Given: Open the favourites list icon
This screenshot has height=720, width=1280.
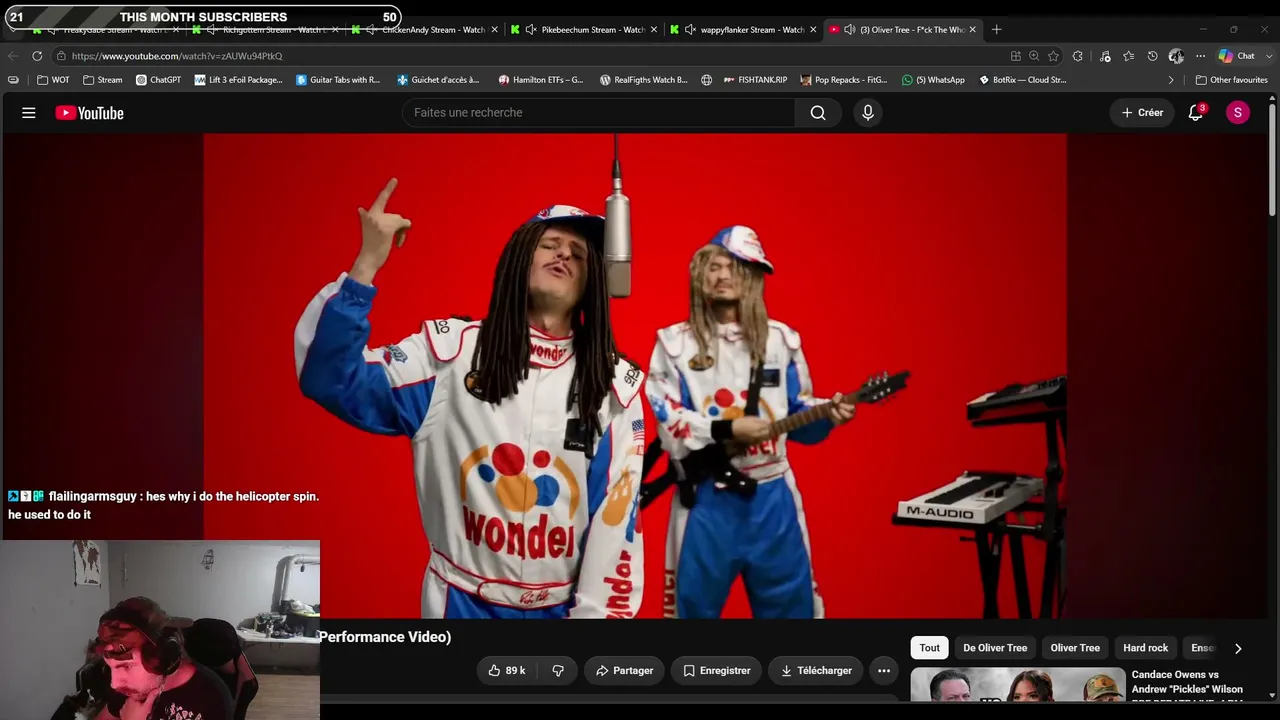Looking at the screenshot, I should coord(1129,56).
